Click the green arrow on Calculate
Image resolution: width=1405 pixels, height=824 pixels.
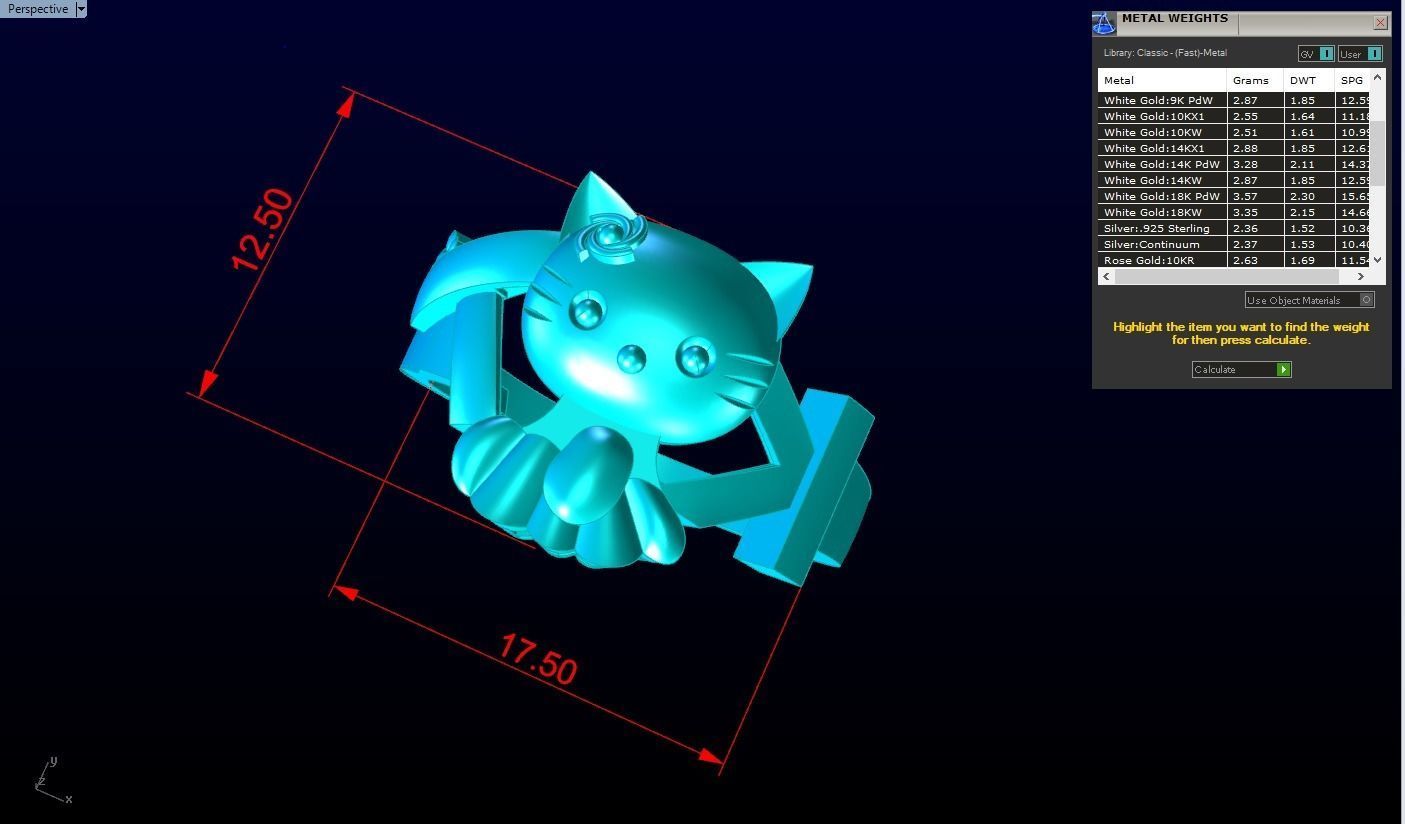1284,370
